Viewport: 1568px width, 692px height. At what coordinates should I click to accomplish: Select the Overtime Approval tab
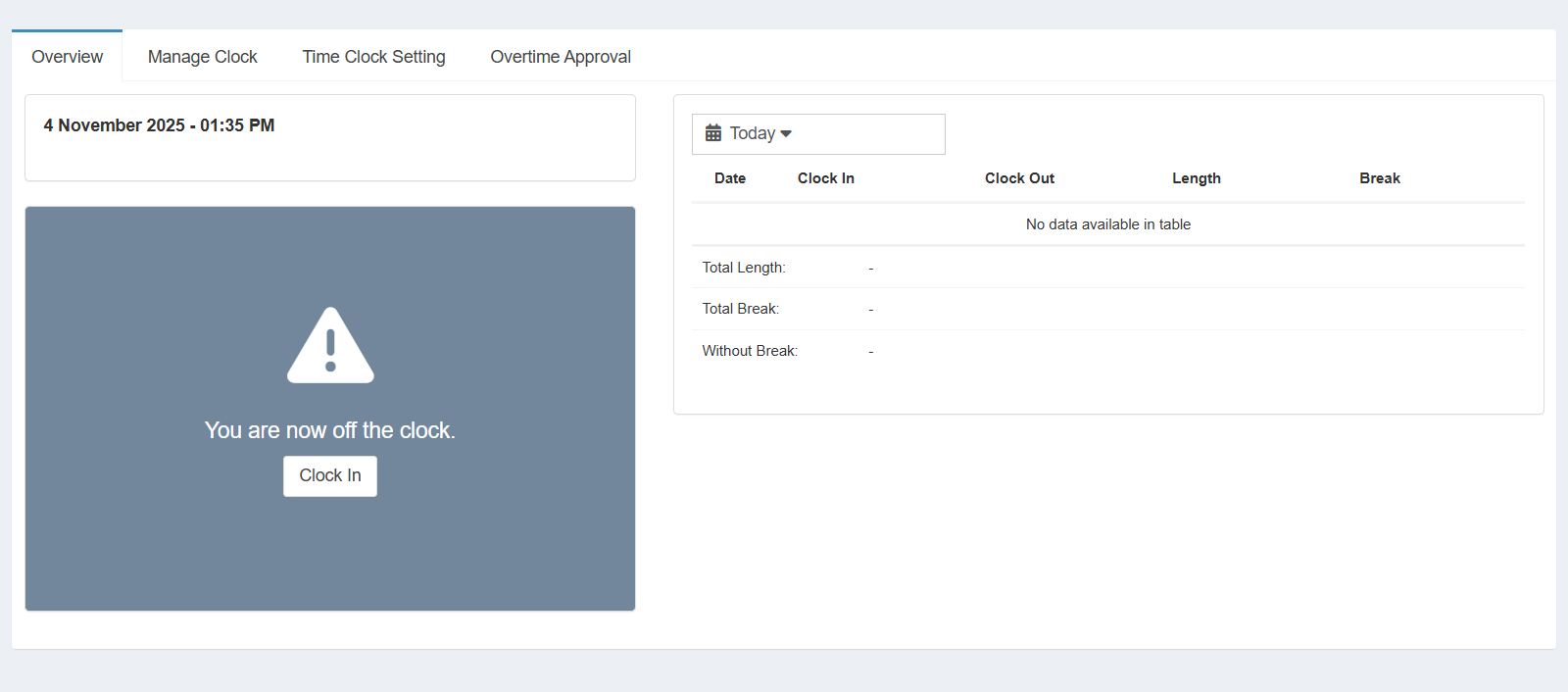tap(560, 57)
